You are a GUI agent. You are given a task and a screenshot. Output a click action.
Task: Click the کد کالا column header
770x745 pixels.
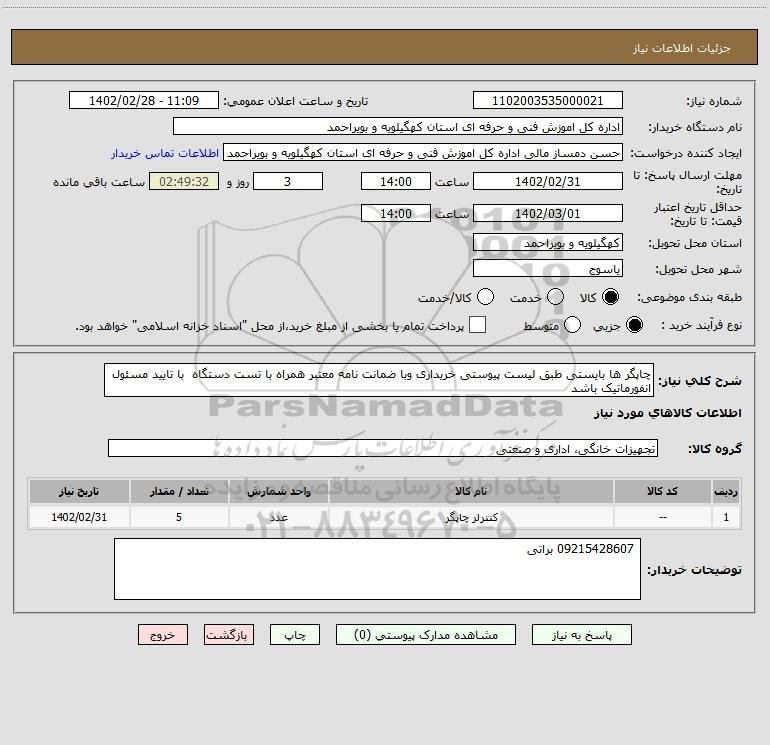(x=662, y=491)
